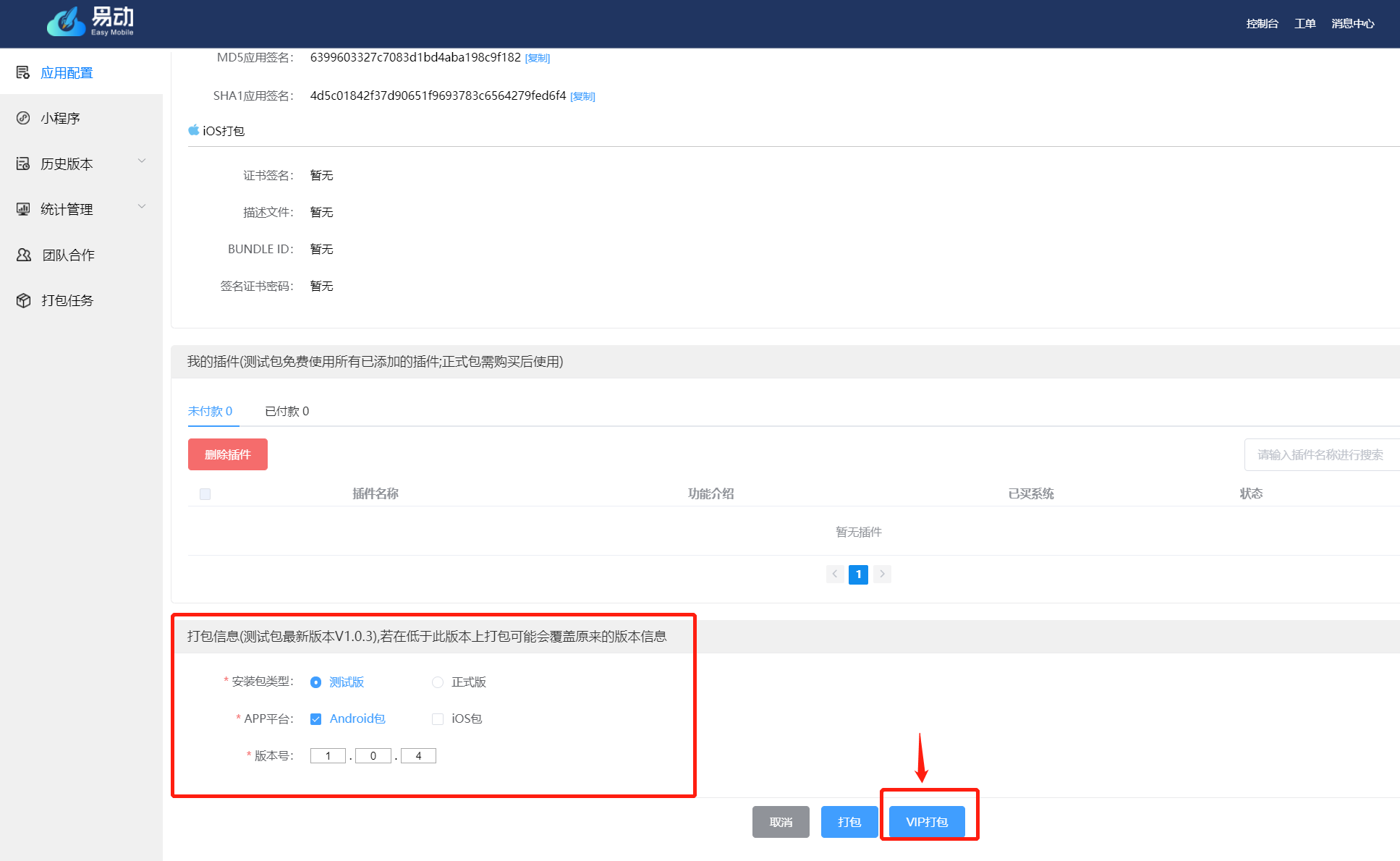
Task: Toggle the select-all plugins checkbox
Action: click(205, 493)
